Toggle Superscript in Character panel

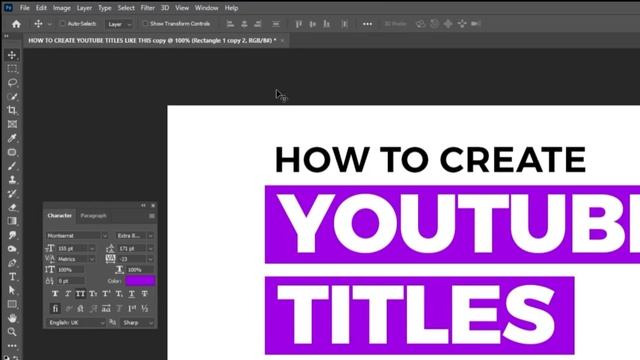pyautogui.click(x=106, y=293)
